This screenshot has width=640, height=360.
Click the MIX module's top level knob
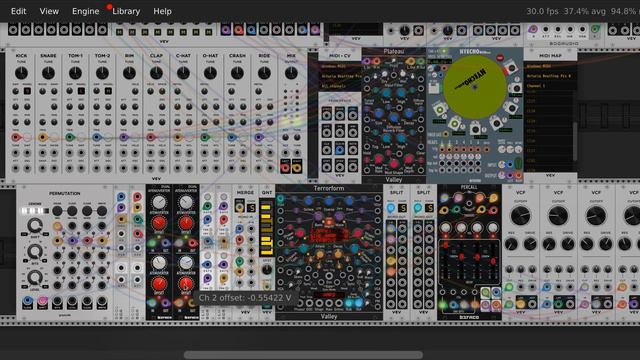point(291,73)
